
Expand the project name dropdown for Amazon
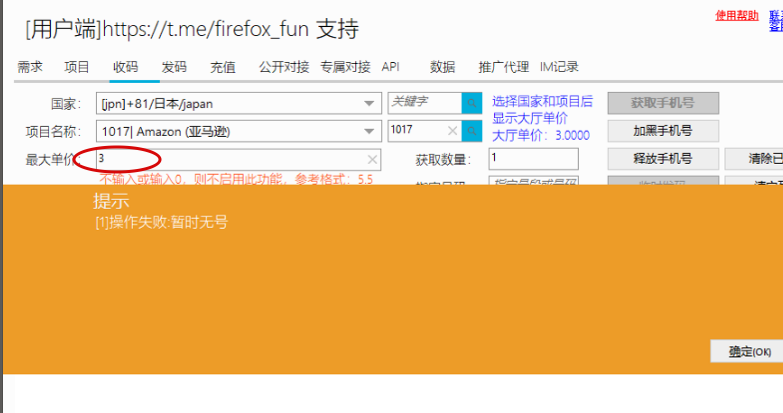369,131
